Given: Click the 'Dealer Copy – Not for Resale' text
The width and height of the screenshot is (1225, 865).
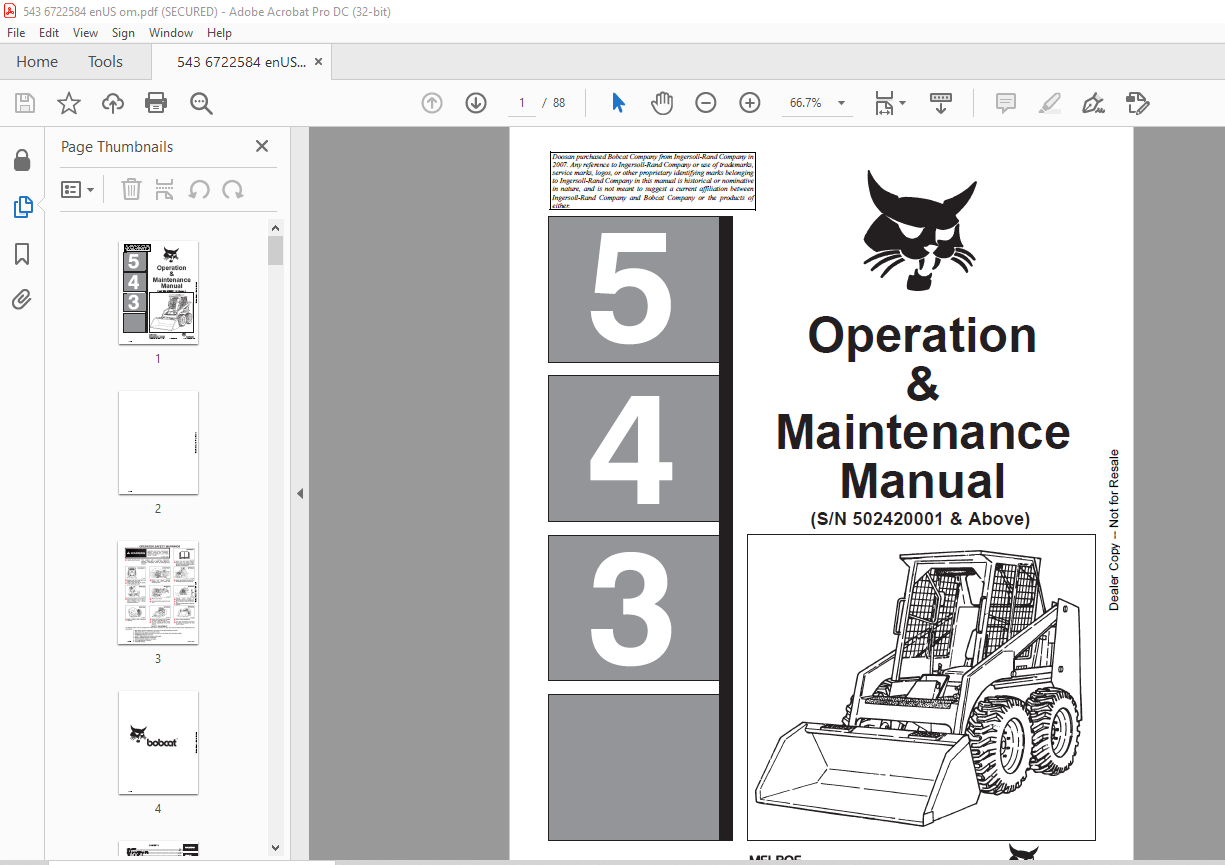Looking at the screenshot, I should [1114, 530].
